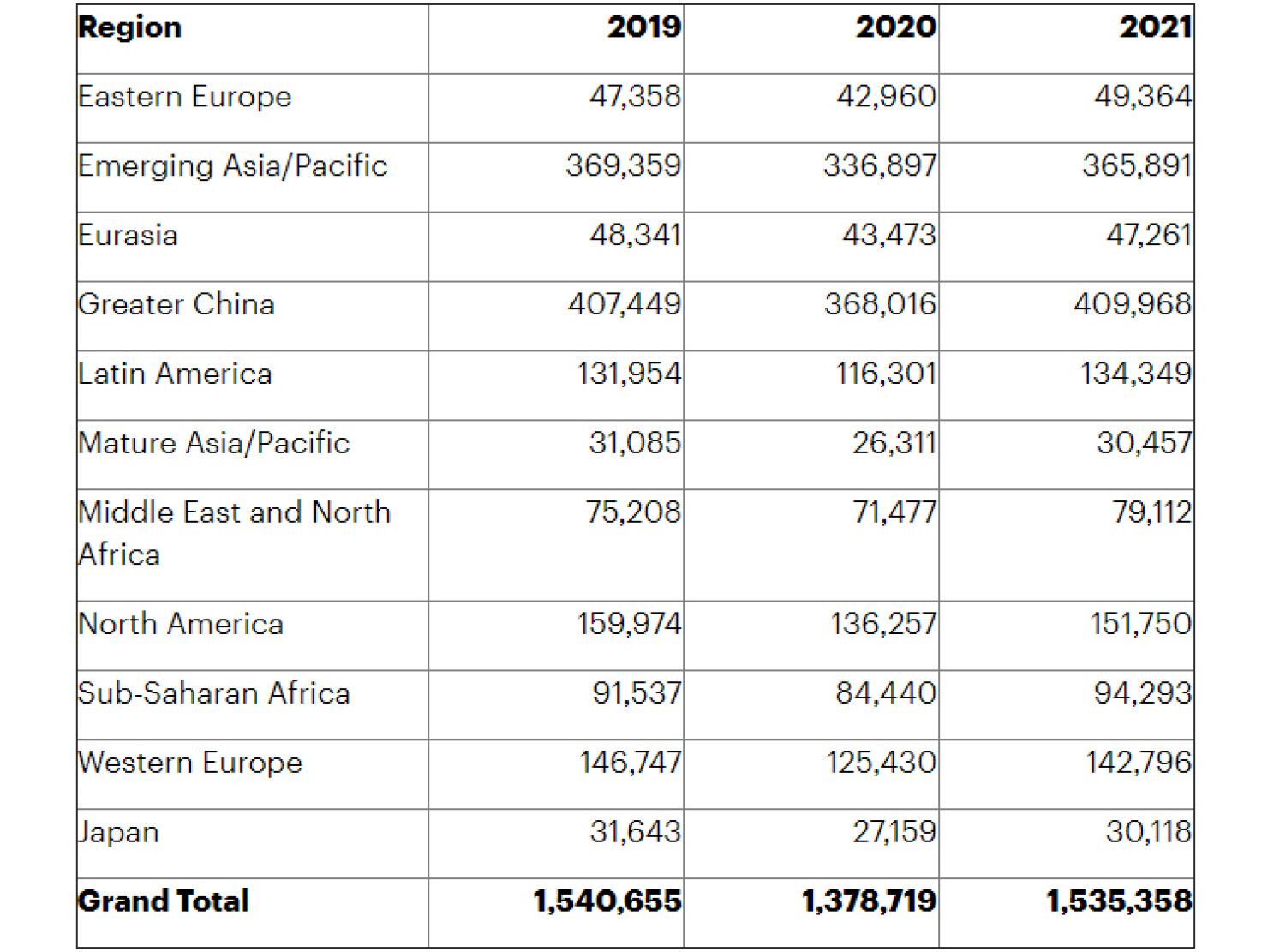Click the Japan row label
1268x952 pixels.
pos(119,832)
